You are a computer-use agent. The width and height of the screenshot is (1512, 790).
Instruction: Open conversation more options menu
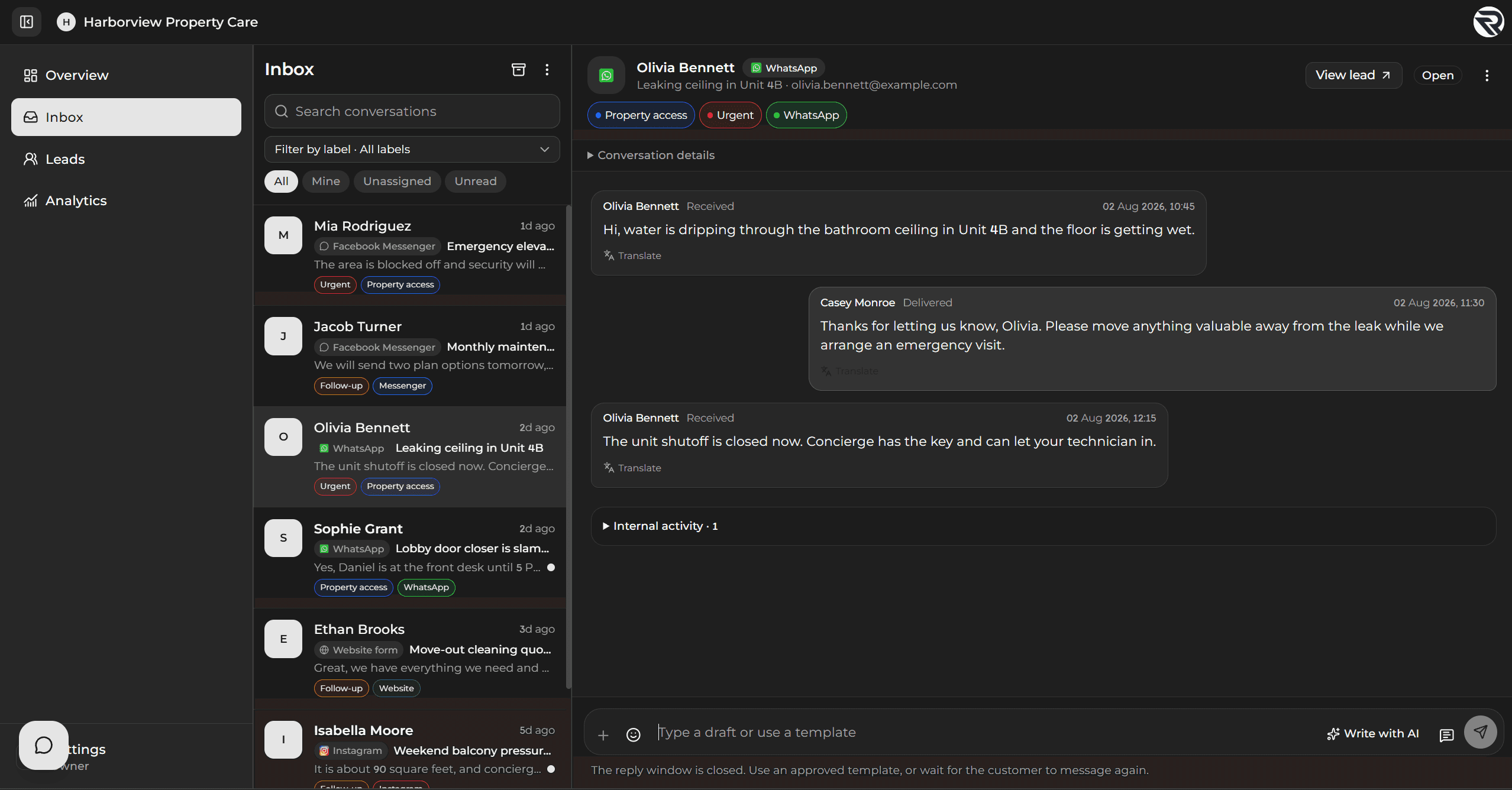[x=1487, y=75]
